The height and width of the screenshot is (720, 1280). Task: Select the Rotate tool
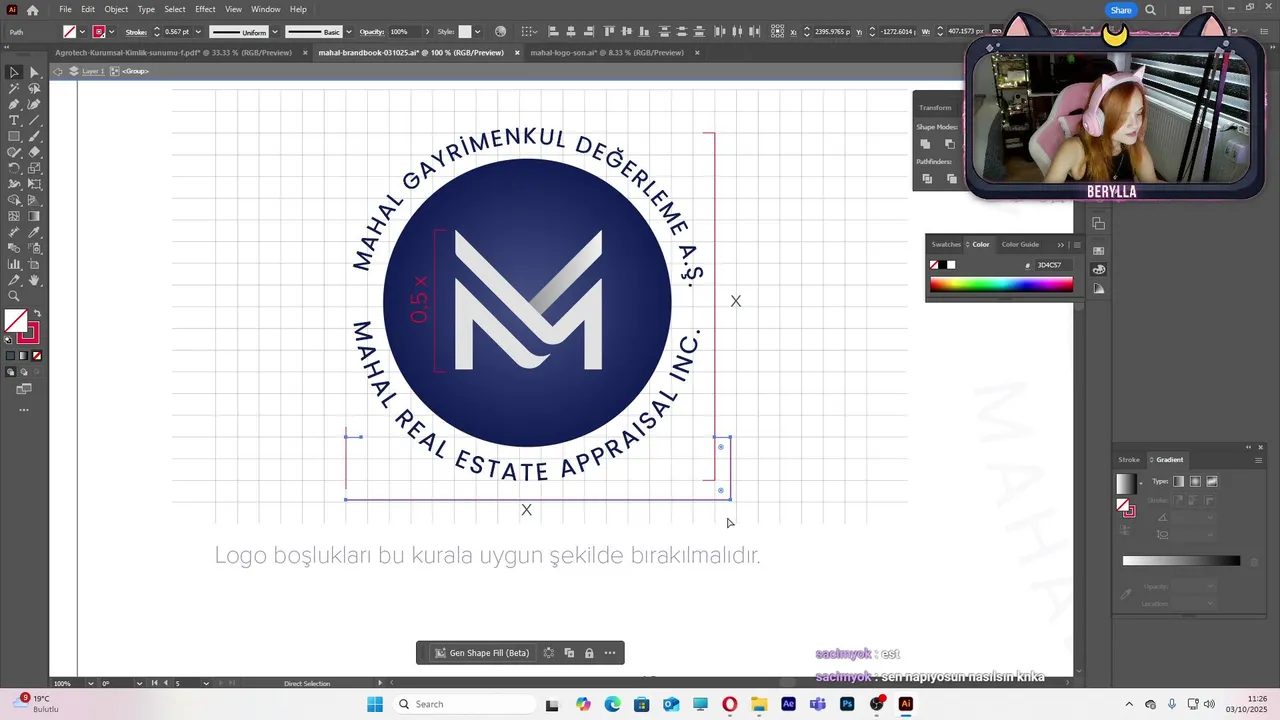click(x=14, y=169)
